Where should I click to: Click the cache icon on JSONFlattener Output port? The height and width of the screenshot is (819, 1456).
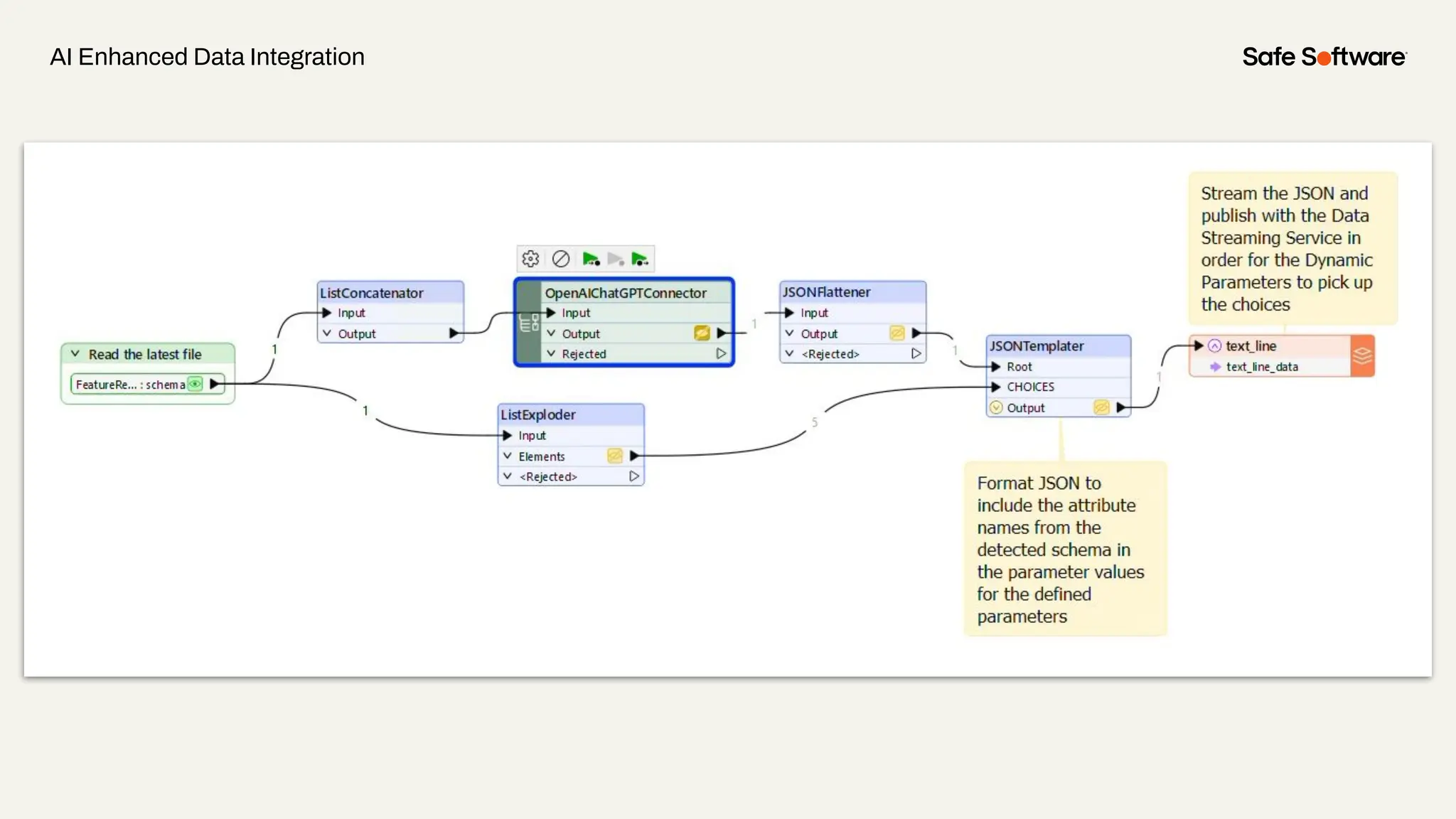click(x=897, y=333)
